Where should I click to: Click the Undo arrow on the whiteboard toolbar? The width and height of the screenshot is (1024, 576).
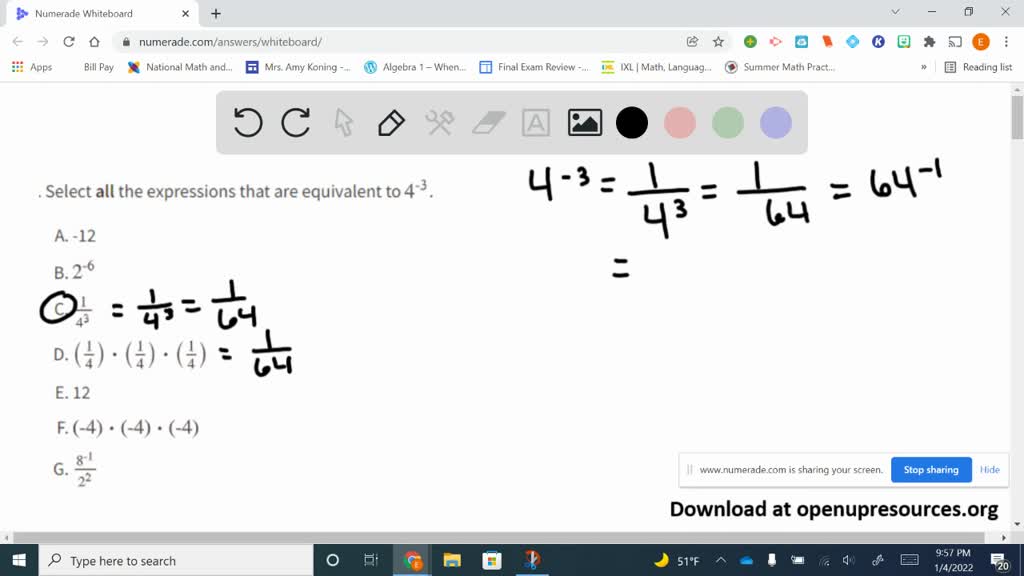246,122
